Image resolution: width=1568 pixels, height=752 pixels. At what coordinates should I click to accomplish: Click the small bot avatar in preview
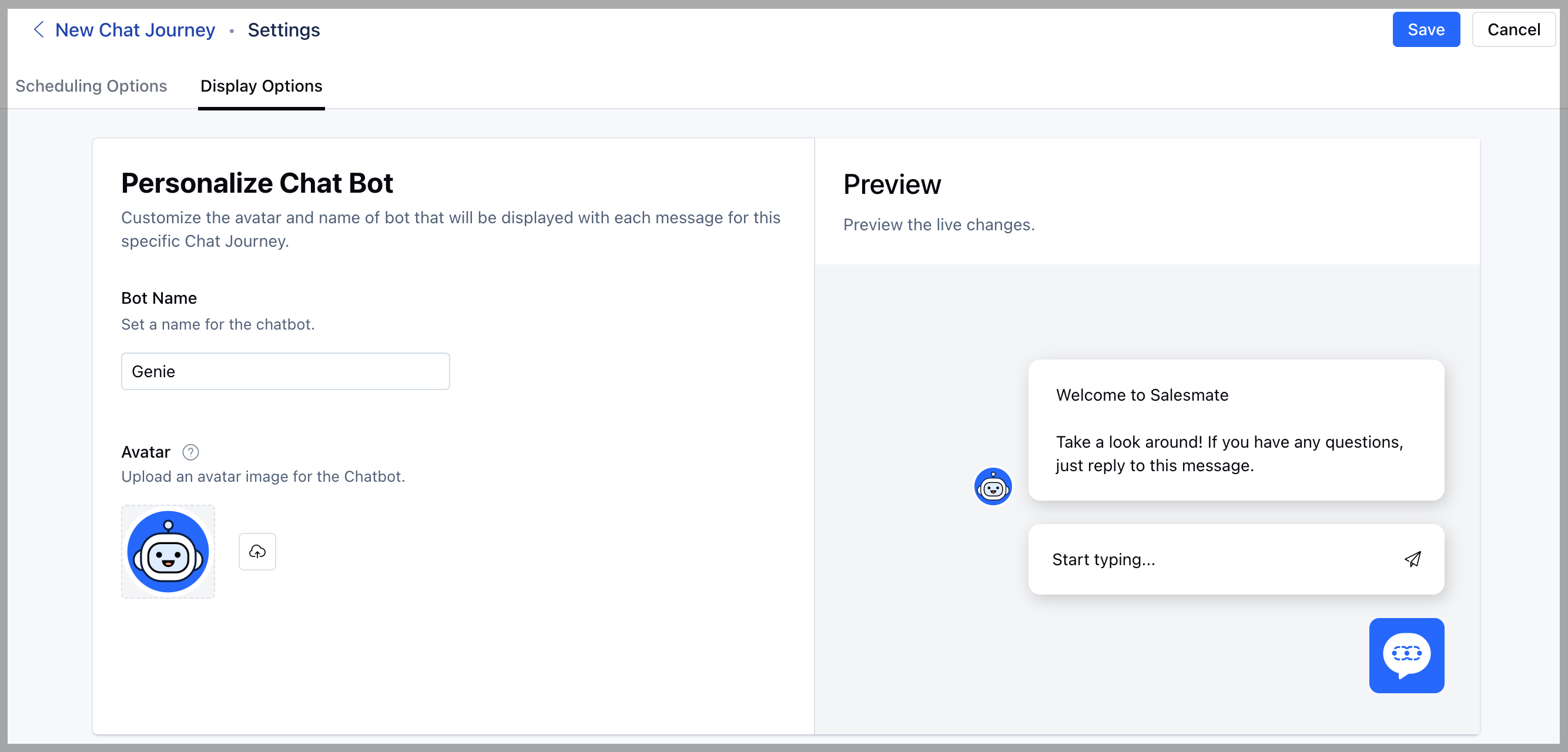(x=993, y=486)
